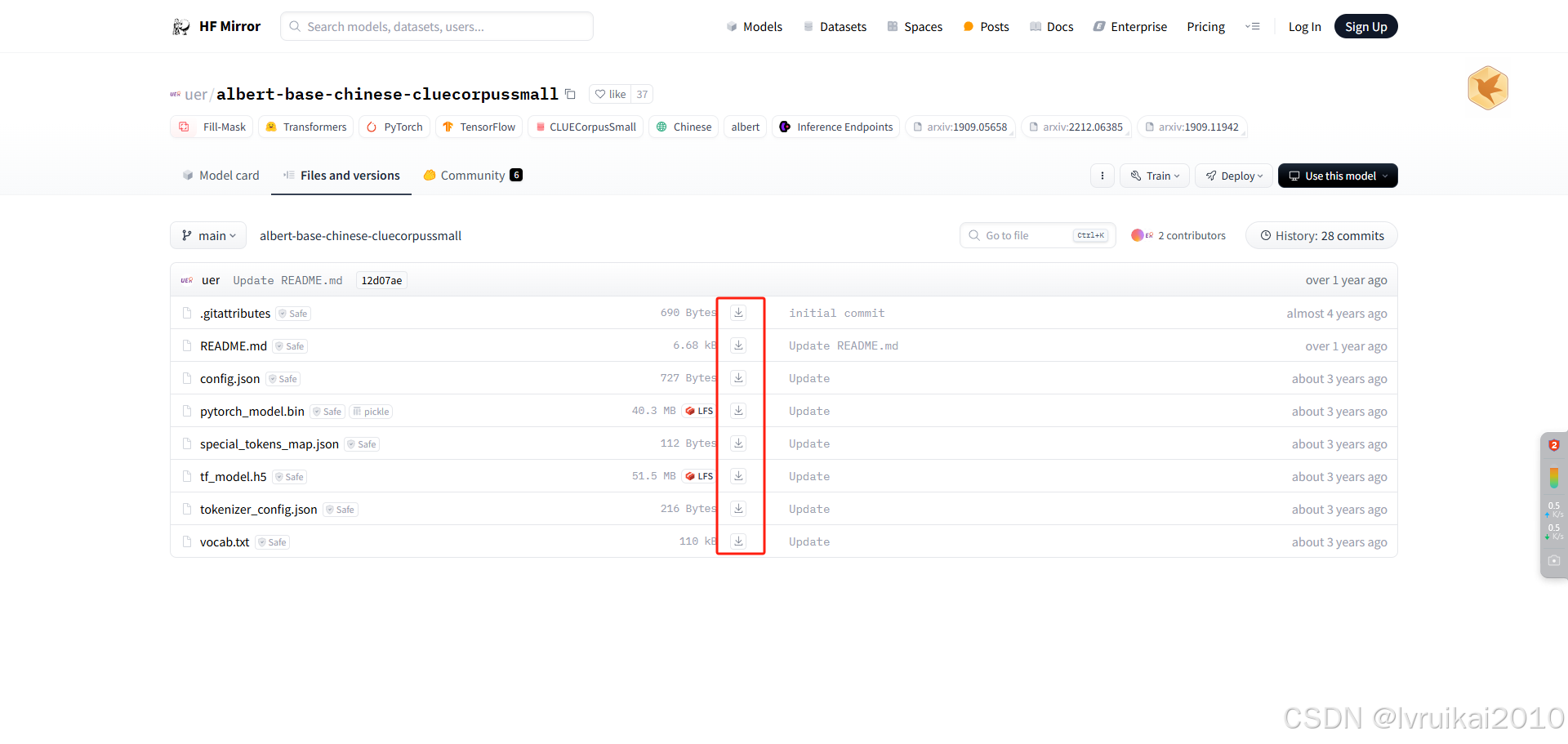Switch to the Model card tab

[x=220, y=176]
